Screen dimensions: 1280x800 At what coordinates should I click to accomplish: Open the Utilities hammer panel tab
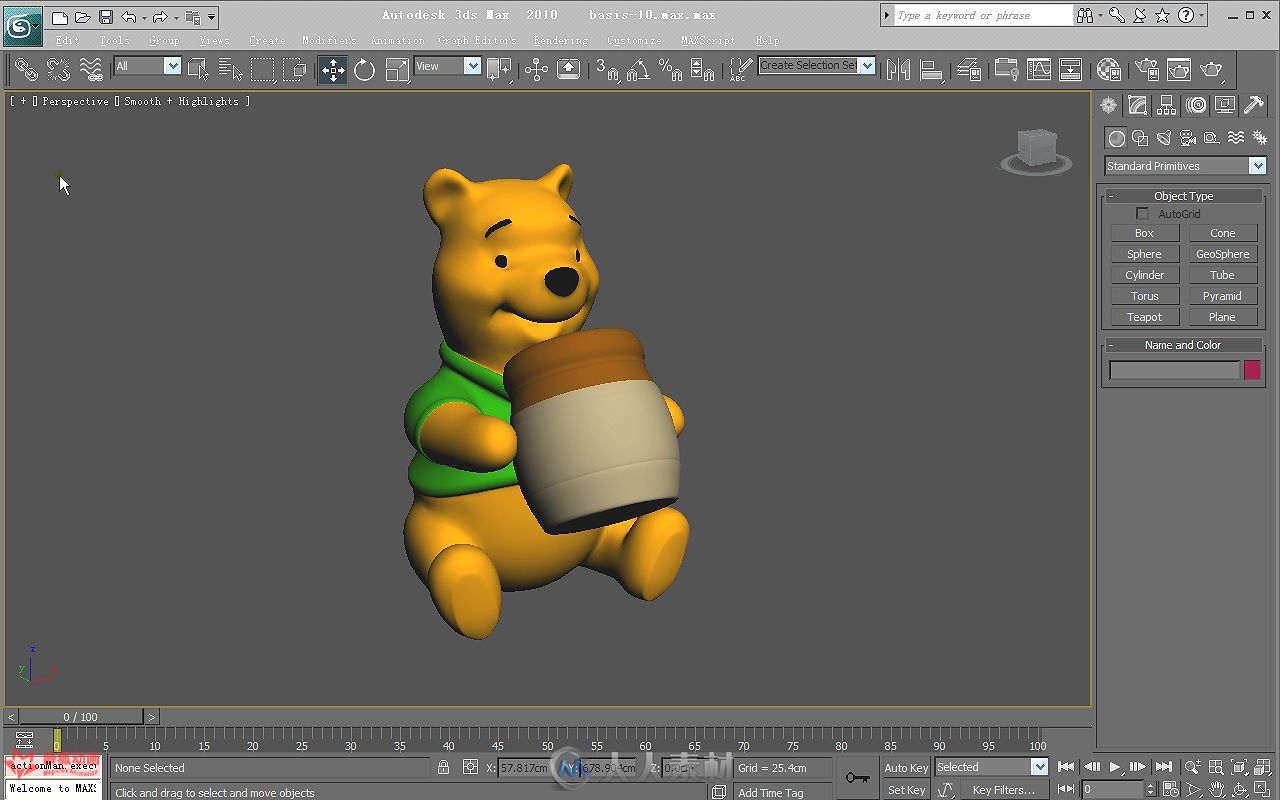1254,105
